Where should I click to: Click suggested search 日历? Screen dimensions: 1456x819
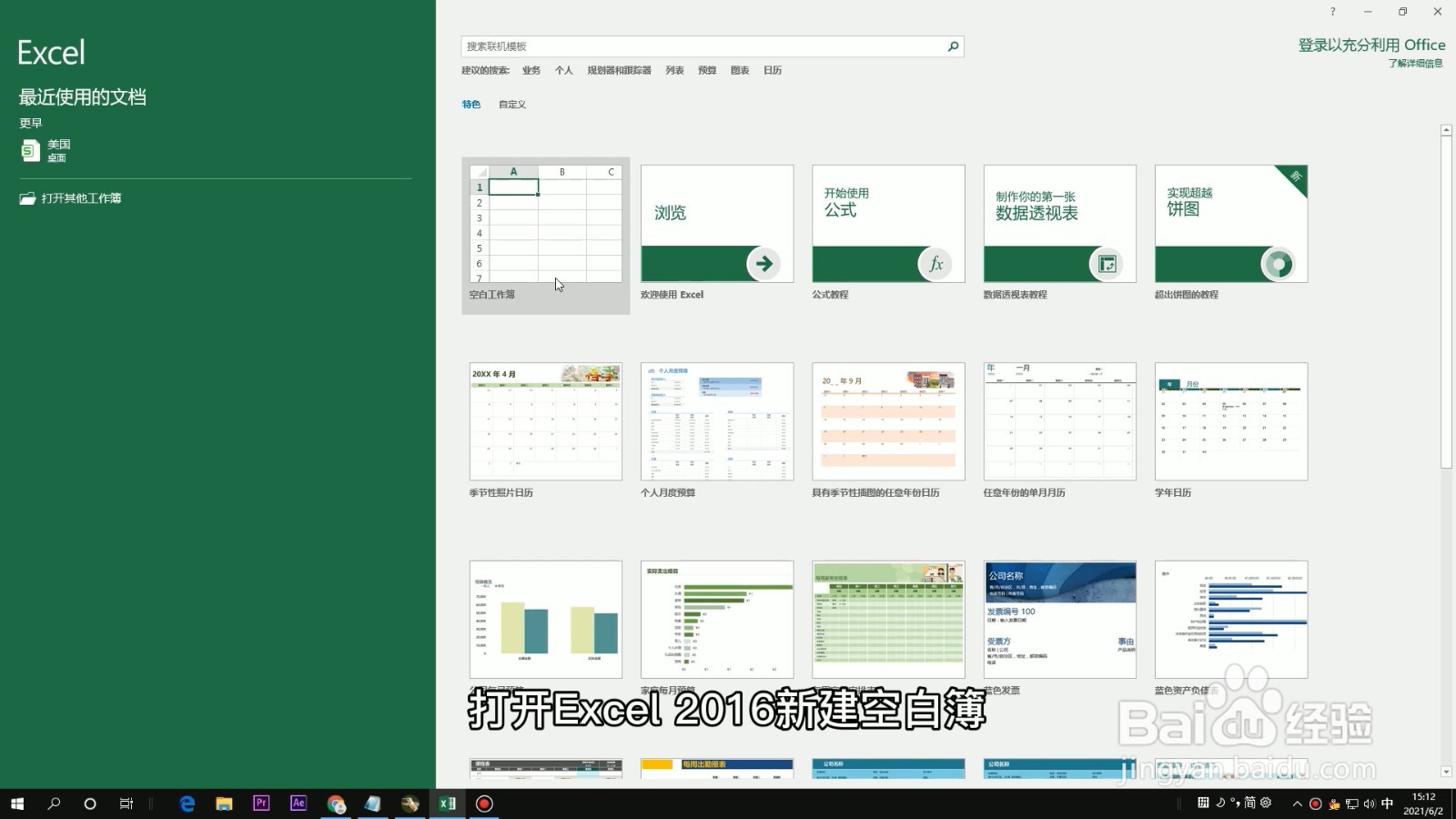(773, 70)
